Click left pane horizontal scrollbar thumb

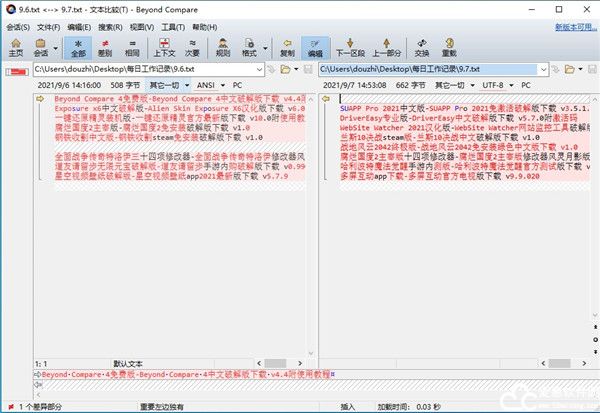275,363
